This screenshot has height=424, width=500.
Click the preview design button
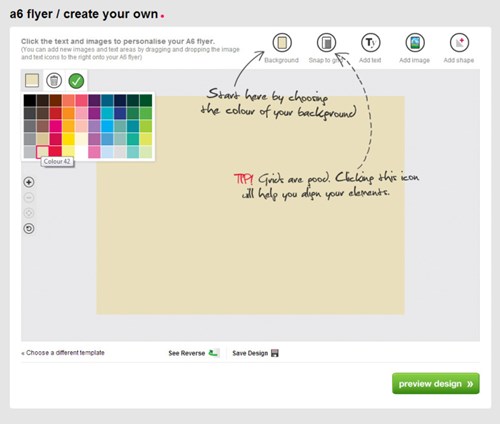436,383
